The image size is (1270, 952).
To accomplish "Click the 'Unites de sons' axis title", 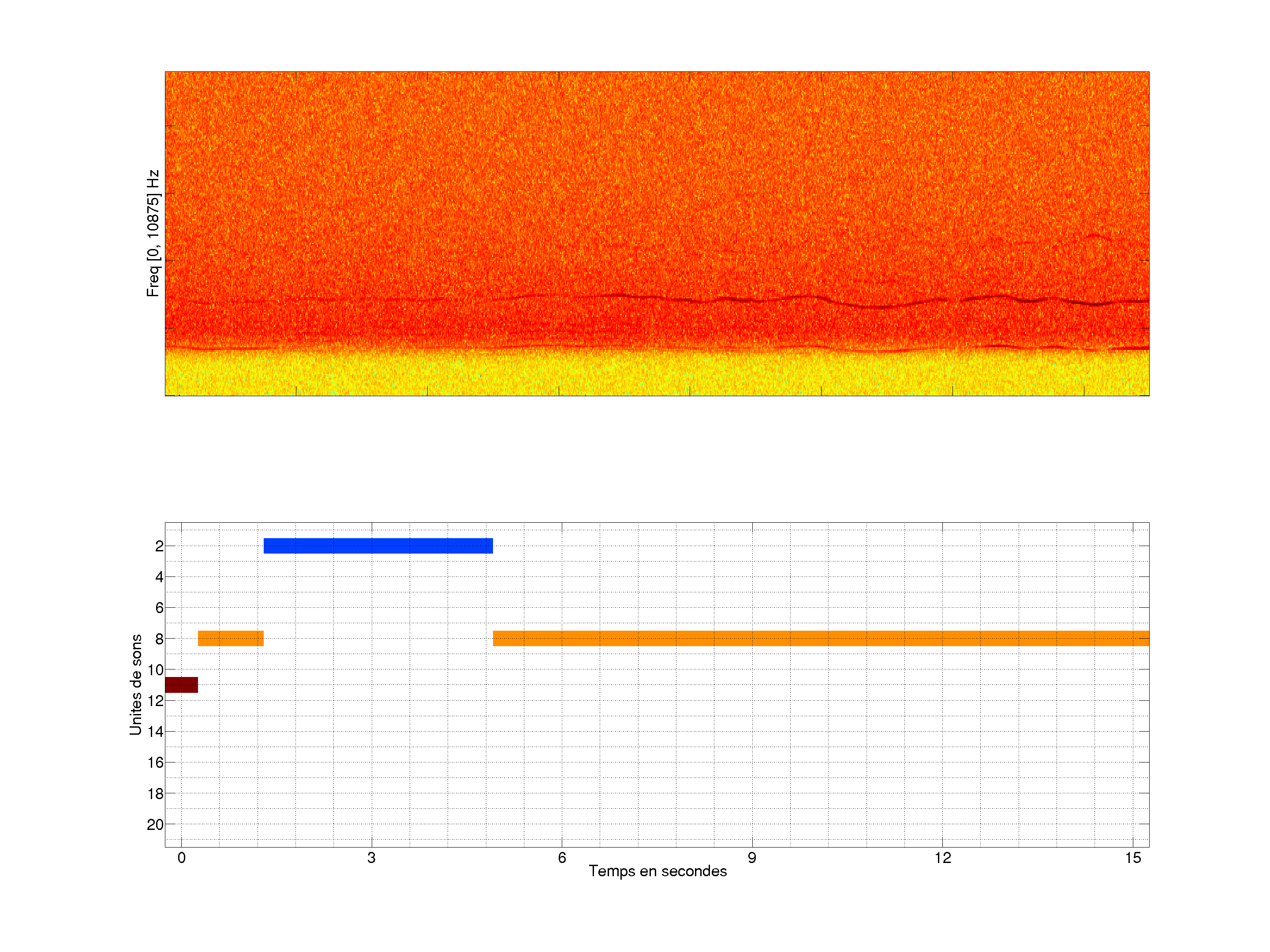I will coord(136,684).
